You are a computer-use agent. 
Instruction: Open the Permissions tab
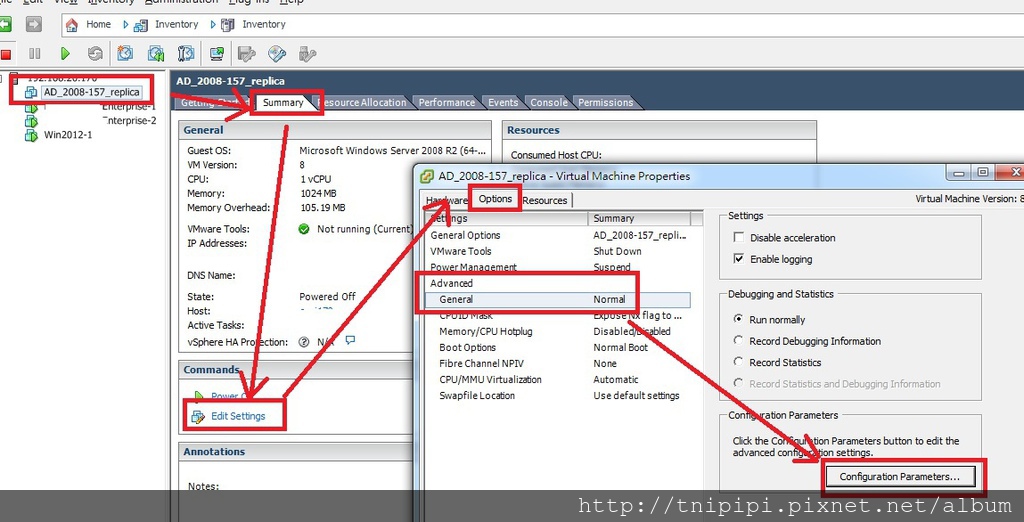pos(605,103)
